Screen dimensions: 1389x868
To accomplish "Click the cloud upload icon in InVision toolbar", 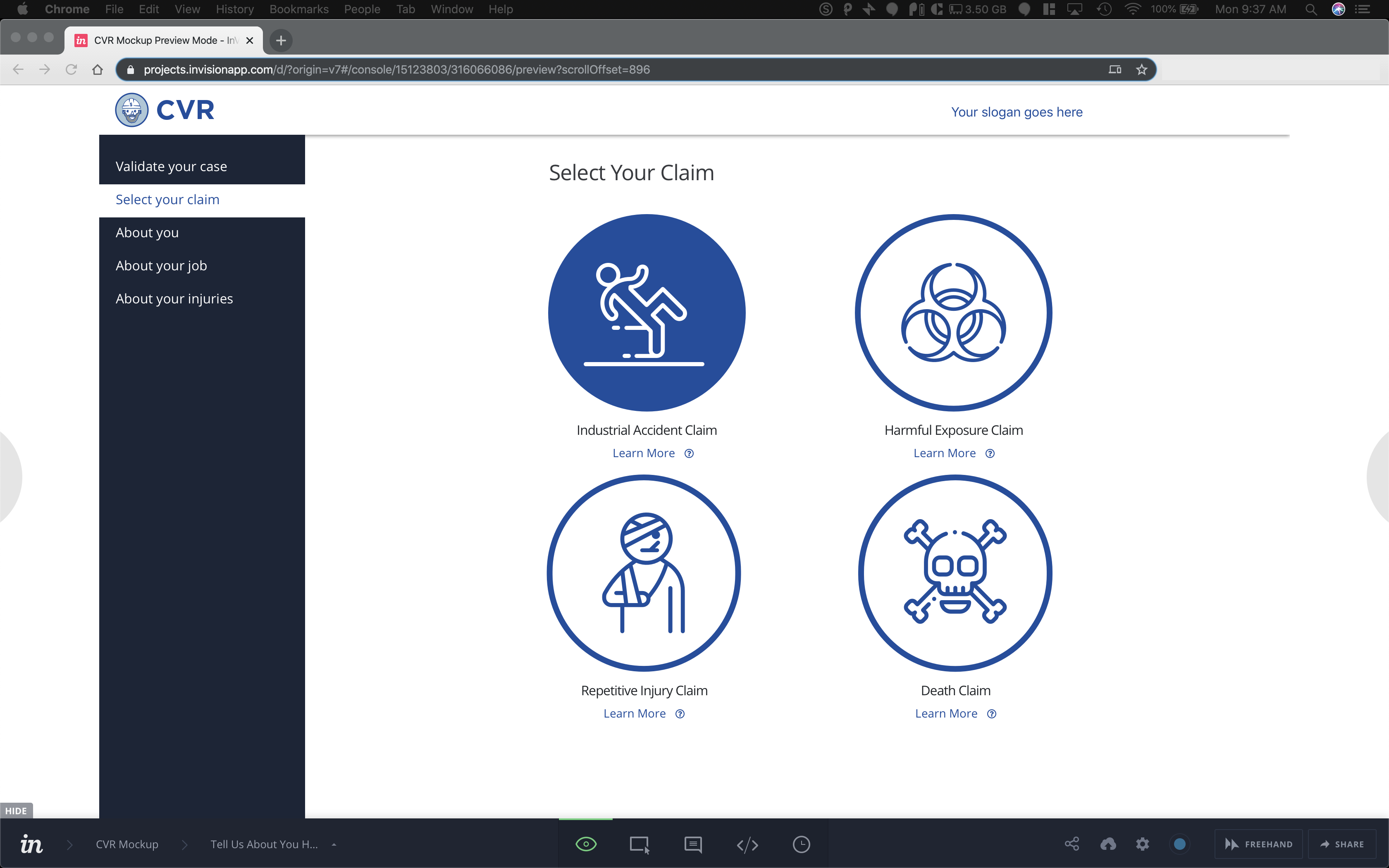I will (x=1108, y=844).
